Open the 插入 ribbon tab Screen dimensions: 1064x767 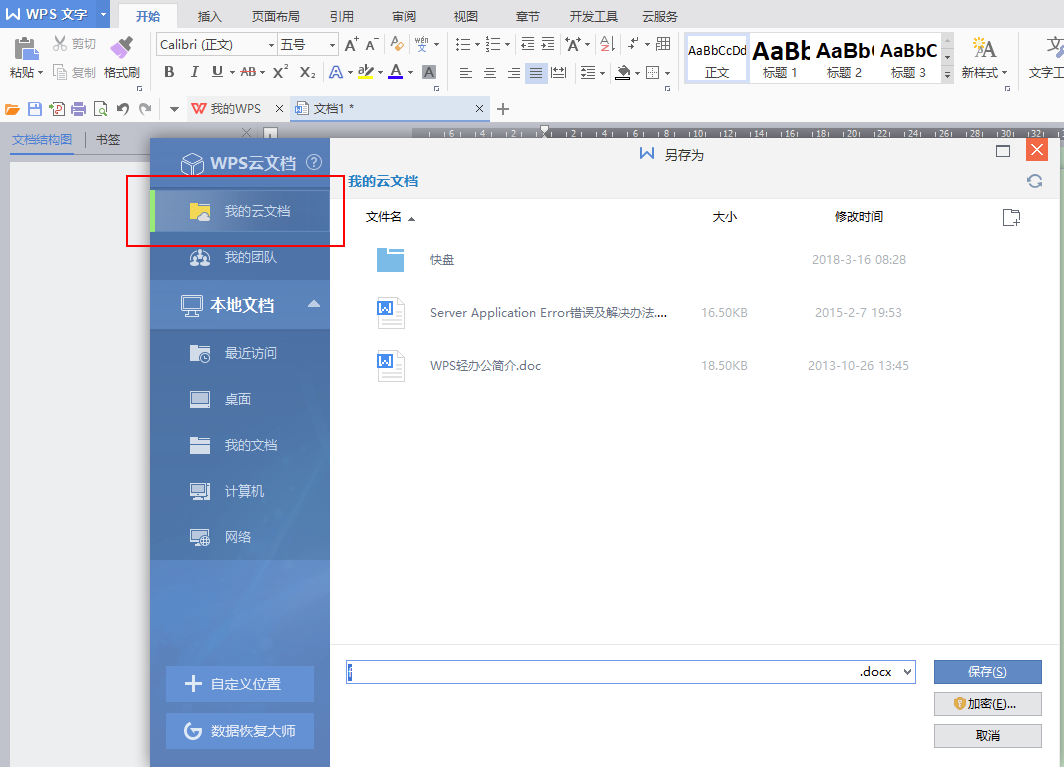click(210, 16)
